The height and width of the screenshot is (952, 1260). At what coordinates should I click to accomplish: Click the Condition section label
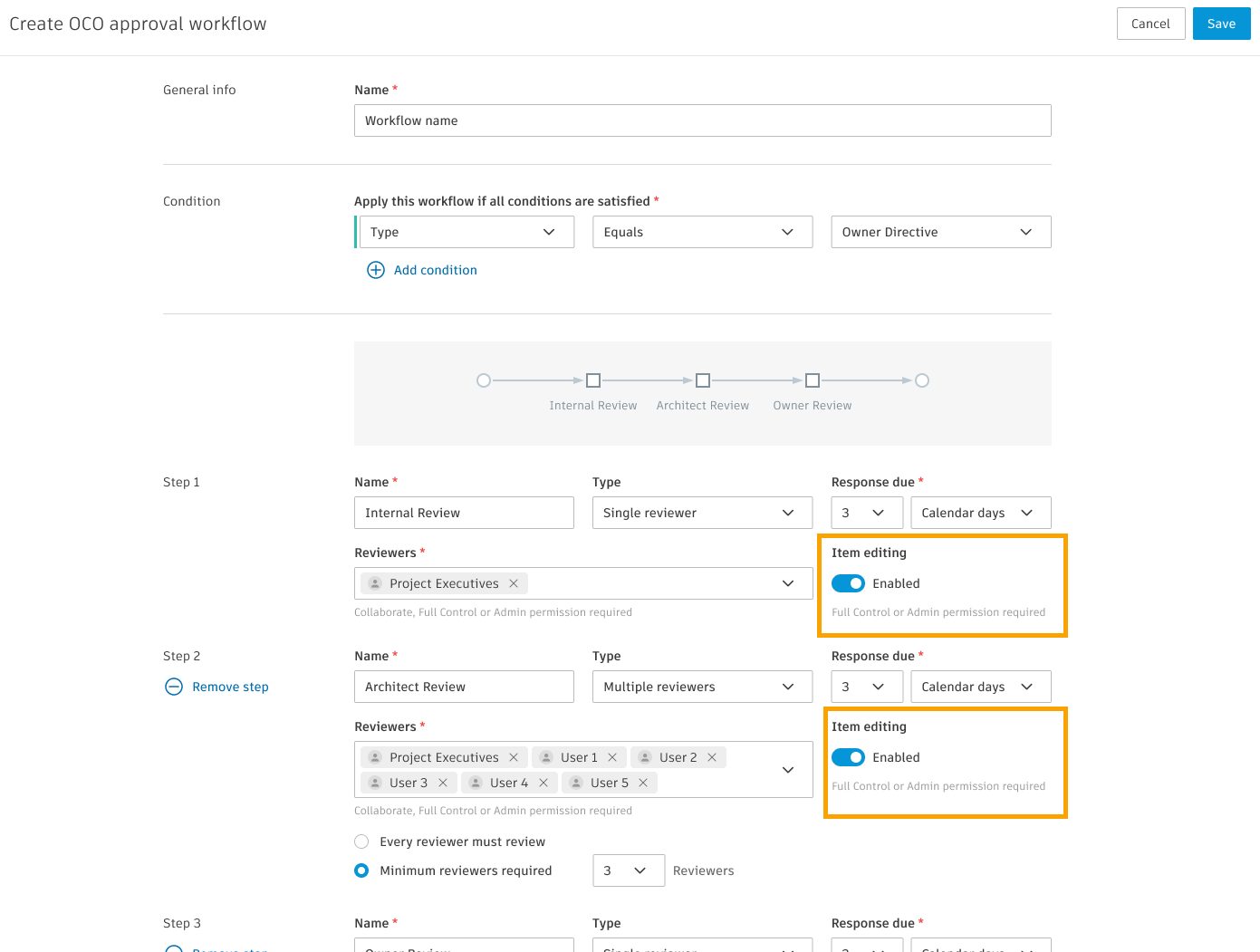click(192, 201)
